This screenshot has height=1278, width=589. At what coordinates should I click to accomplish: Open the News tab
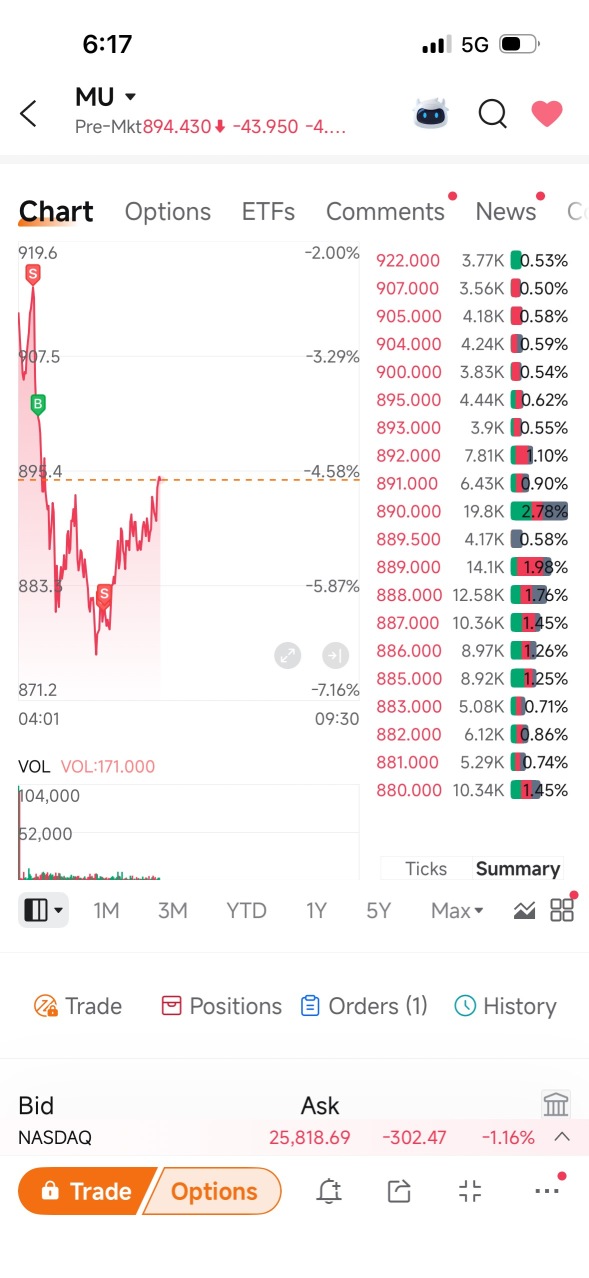(x=506, y=211)
